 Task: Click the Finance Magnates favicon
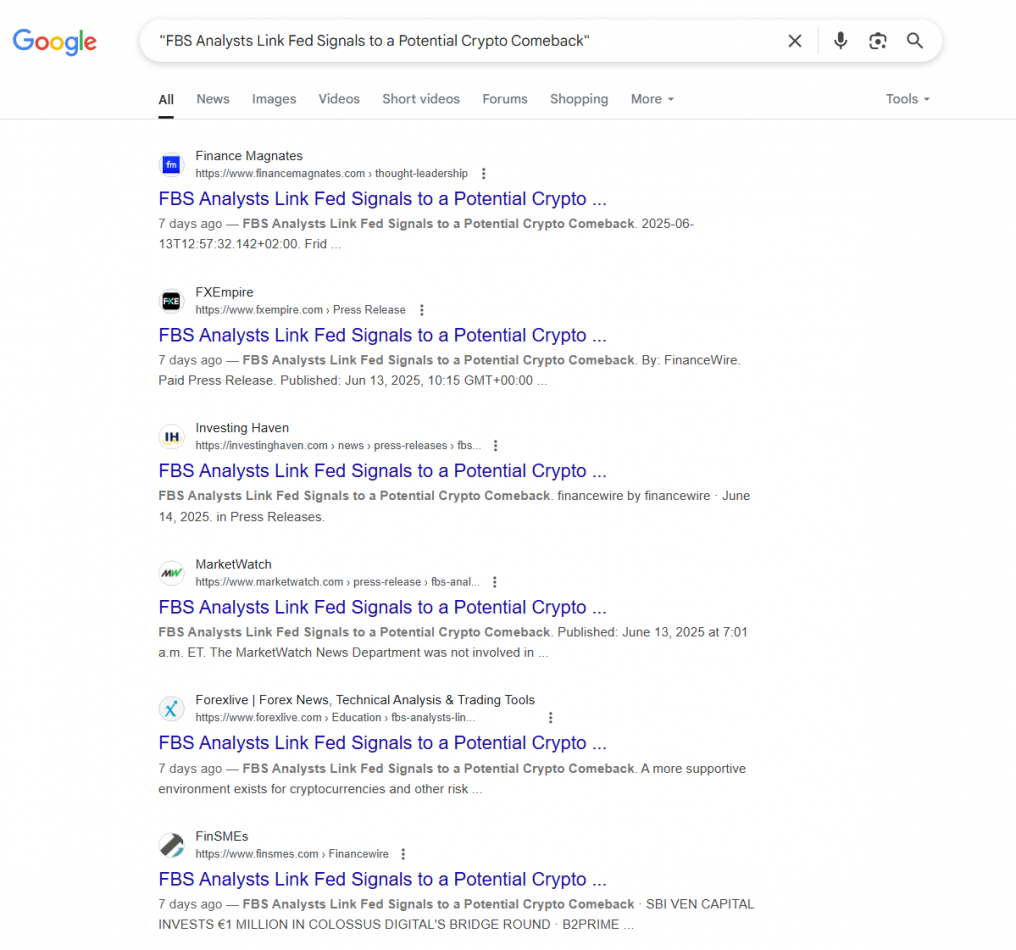[171, 164]
